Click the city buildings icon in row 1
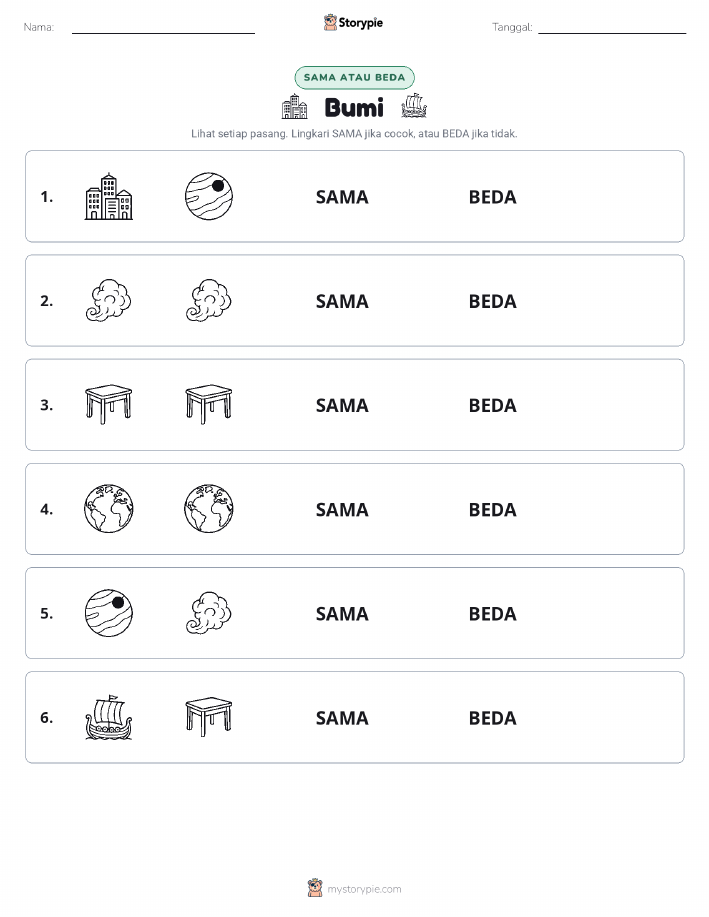 (109, 196)
